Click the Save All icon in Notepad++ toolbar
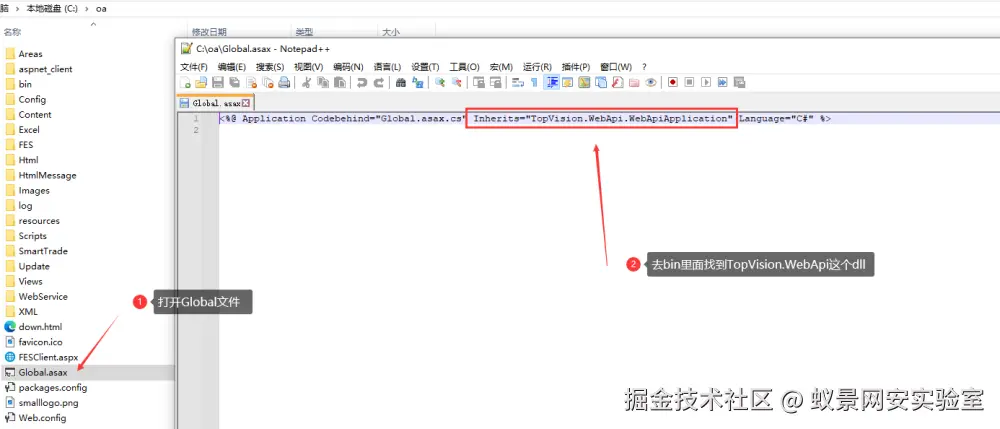Image resolution: width=1000 pixels, height=429 pixels. tap(235, 82)
